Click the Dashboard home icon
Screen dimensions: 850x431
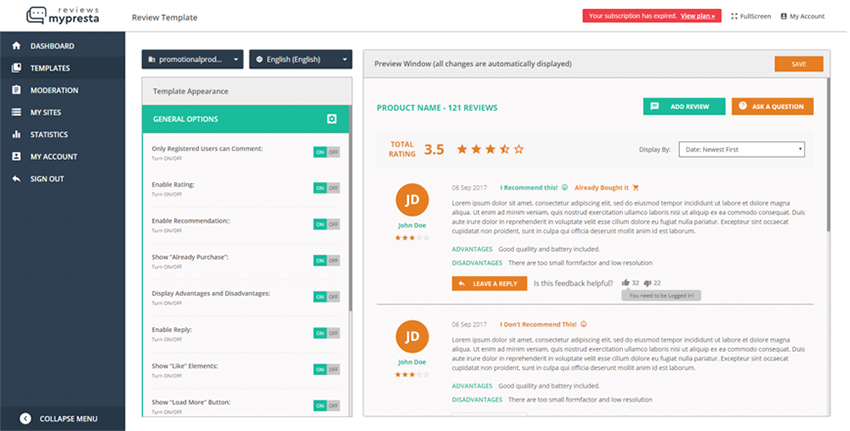16,46
